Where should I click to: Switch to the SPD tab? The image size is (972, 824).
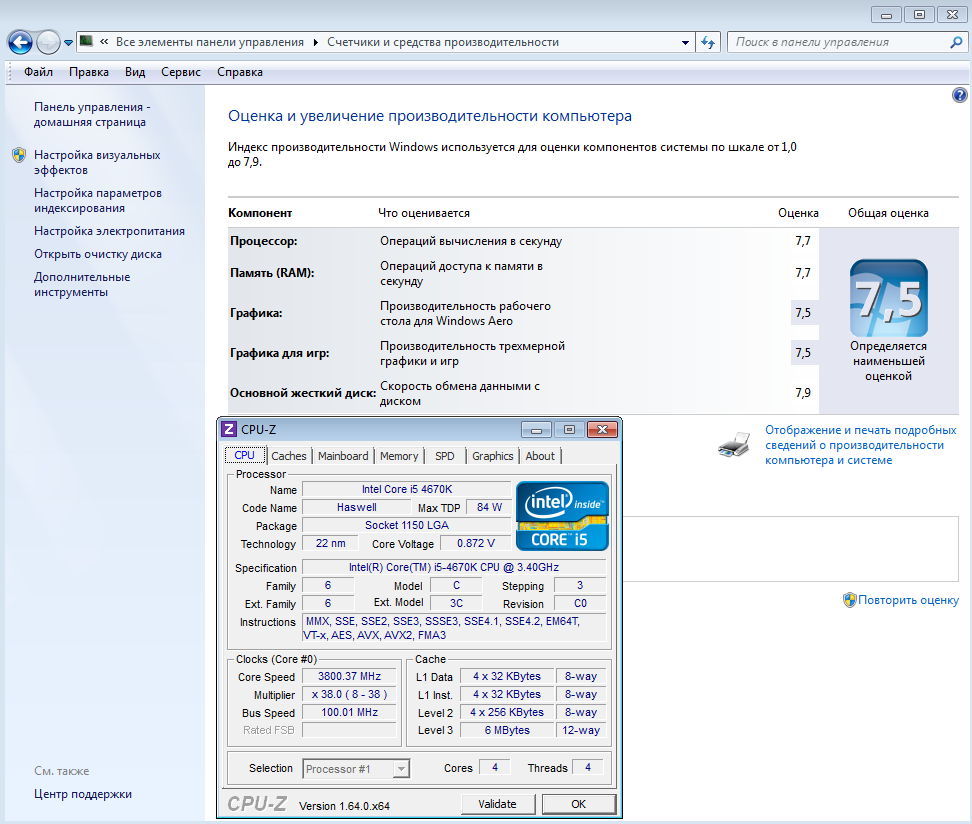coord(444,456)
